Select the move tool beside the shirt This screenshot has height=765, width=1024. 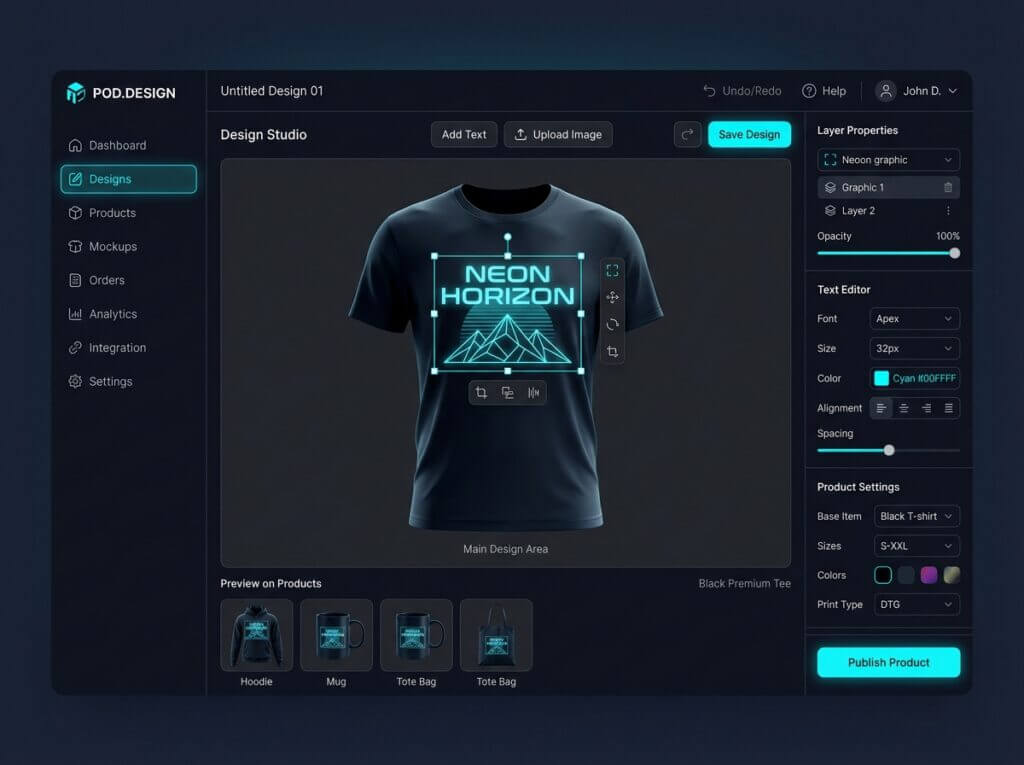pos(613,297)
